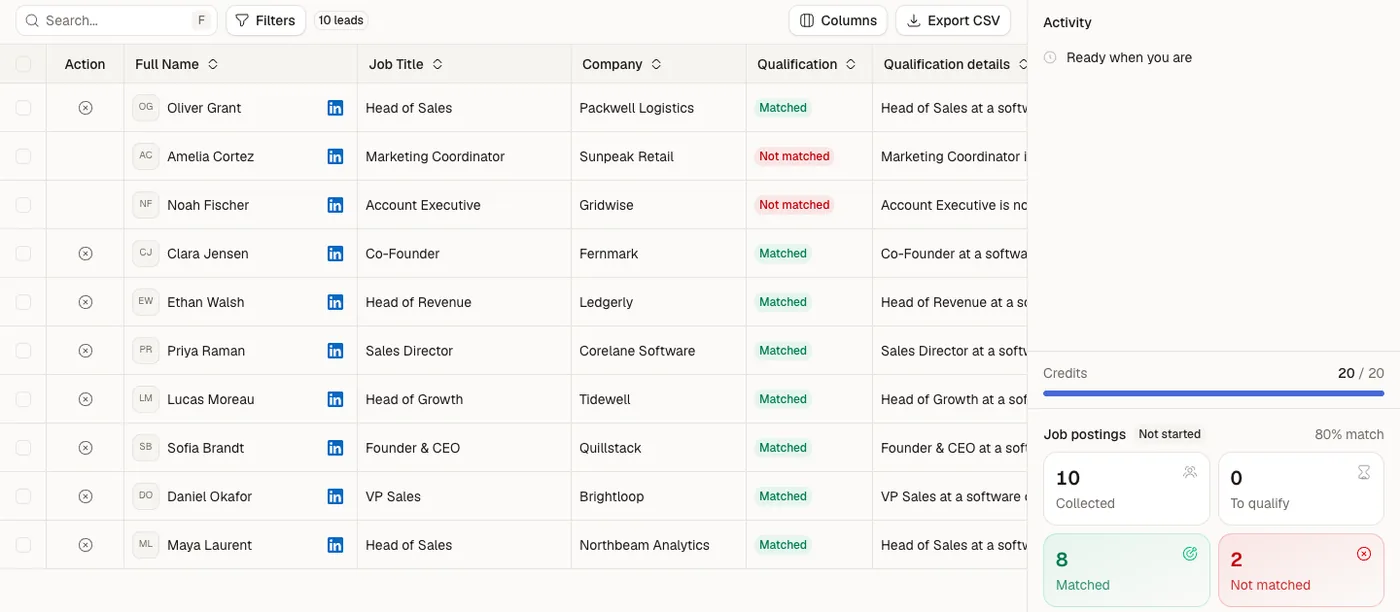Open the To qualify card
The width and height of the screenshot is (1400, 612).
click(1301, 489)
